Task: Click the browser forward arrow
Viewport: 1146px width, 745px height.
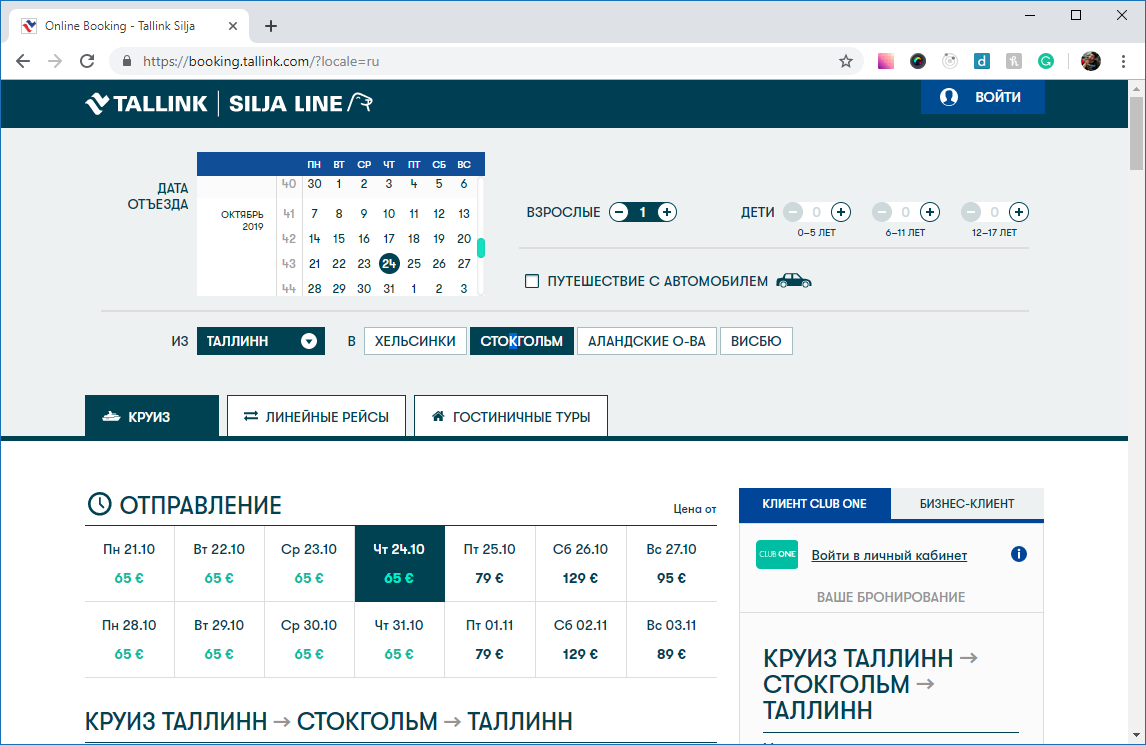Action: click(55, 61)
